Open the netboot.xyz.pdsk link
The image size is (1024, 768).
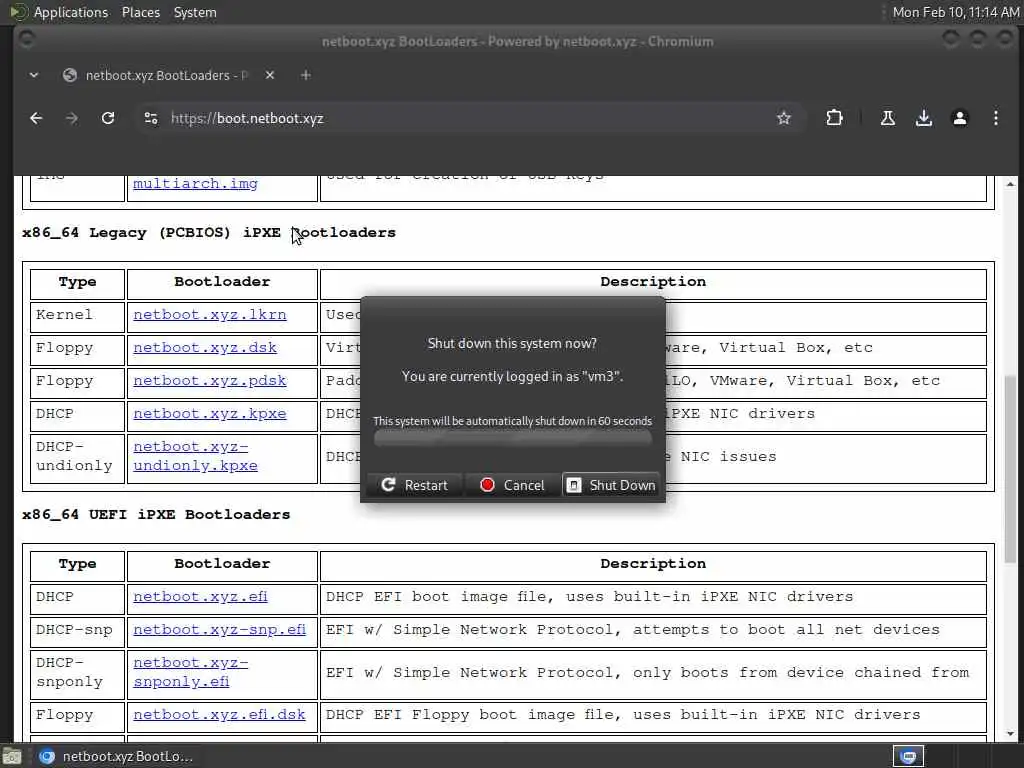point(210,381)
